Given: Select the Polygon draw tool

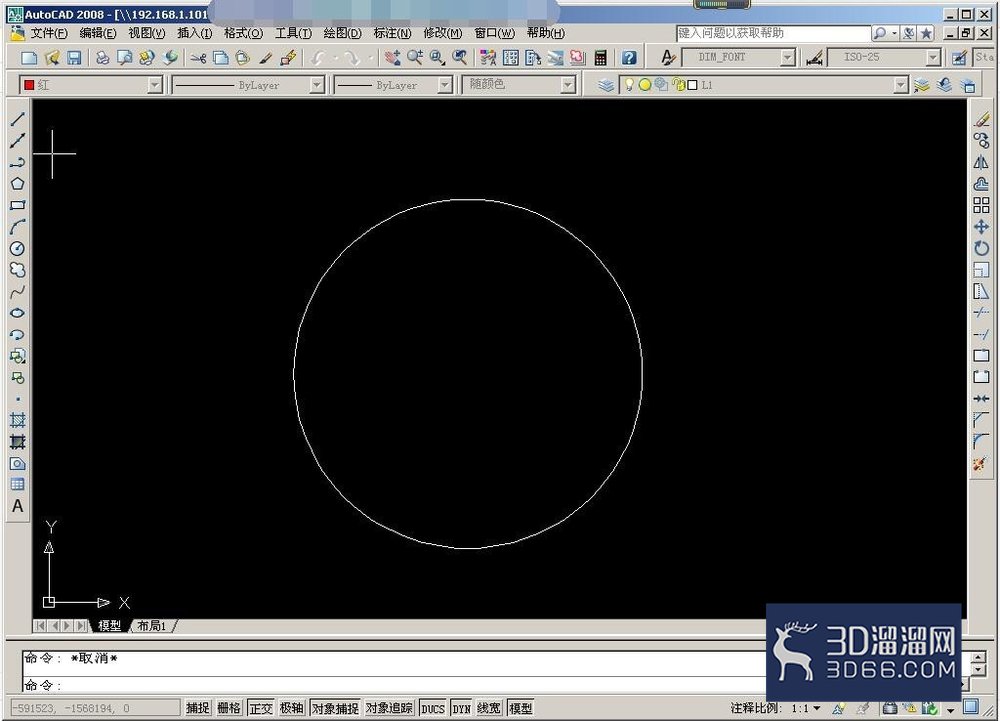Looking at the screenshot, I should (x=17, y=184).
